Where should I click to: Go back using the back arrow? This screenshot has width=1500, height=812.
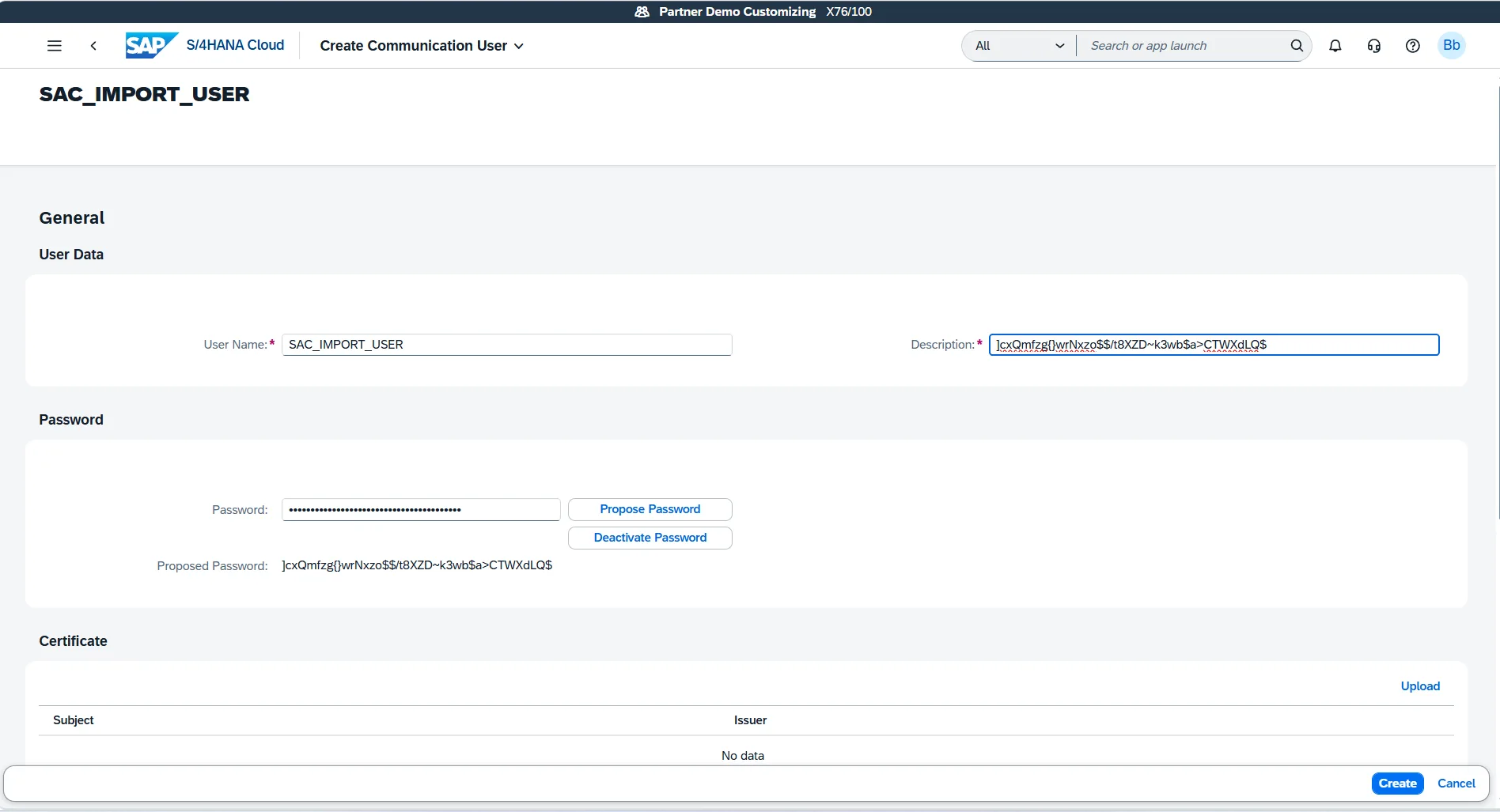tap(93, 46)
